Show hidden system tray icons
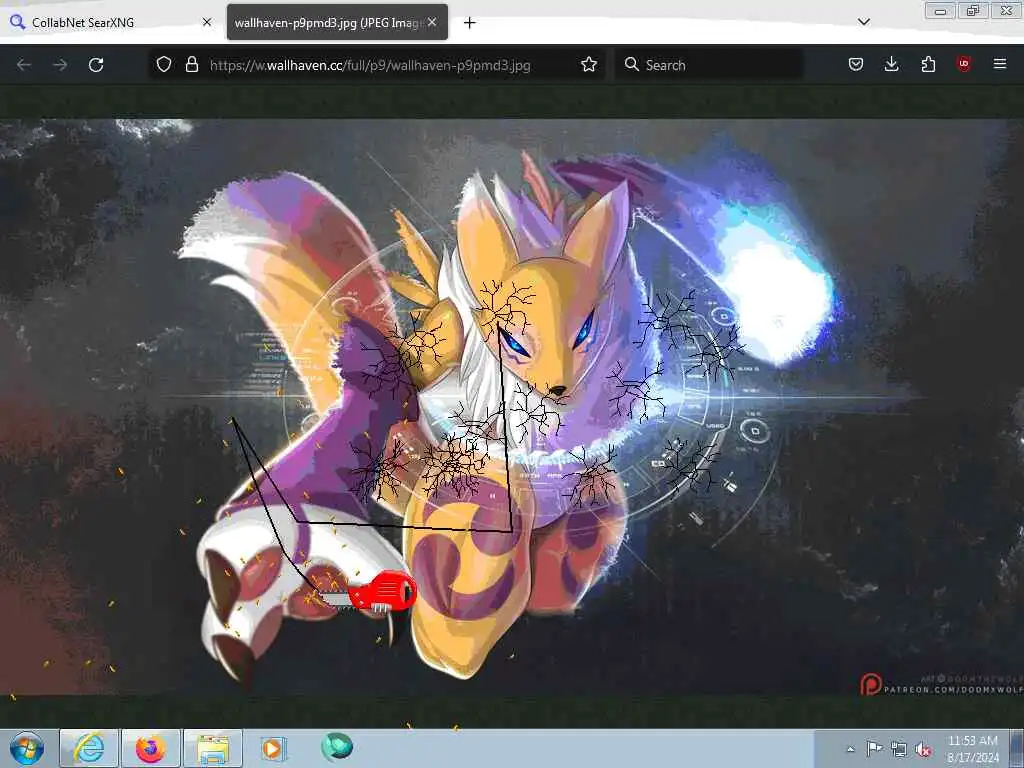Screen dimensions: 1024x768 pos(850,749)
